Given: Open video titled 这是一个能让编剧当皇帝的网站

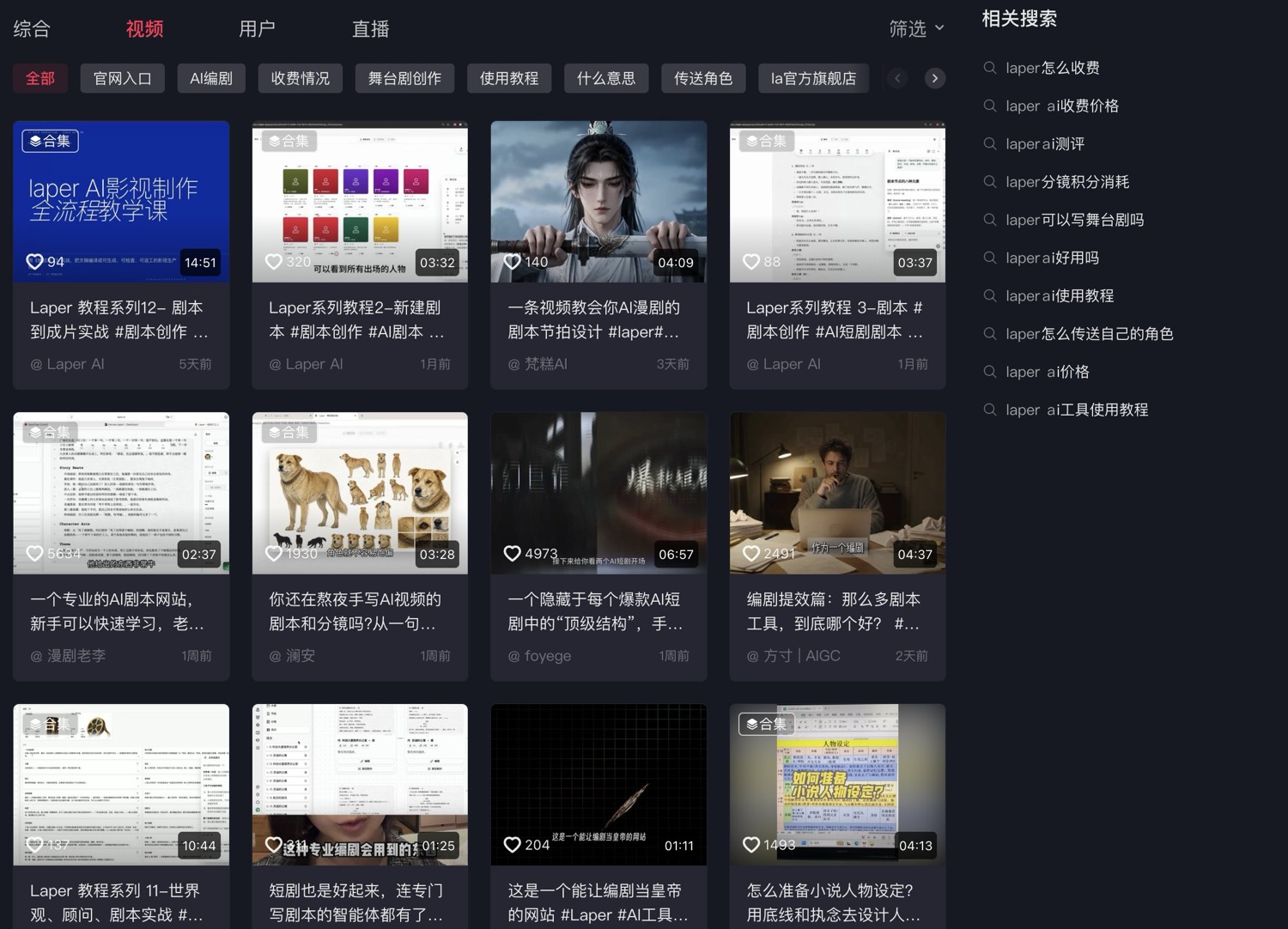Looking at the screenshot, I should [598, 902].
